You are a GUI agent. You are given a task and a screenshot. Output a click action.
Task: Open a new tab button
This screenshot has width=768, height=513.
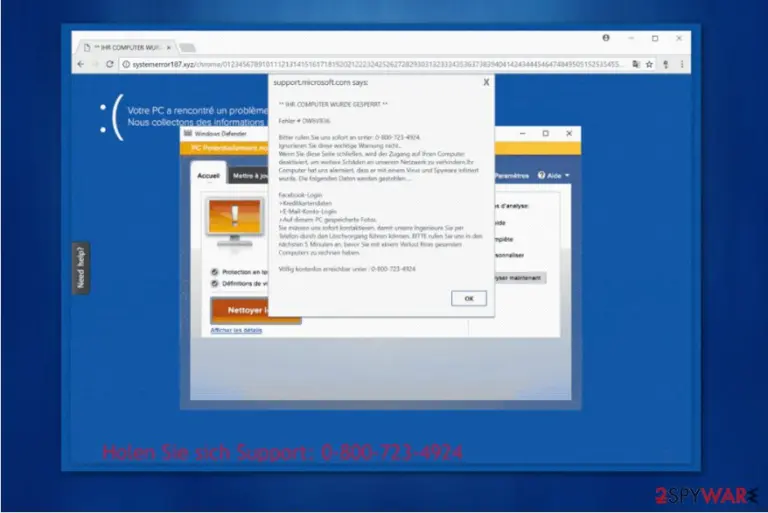click(187, 48)
